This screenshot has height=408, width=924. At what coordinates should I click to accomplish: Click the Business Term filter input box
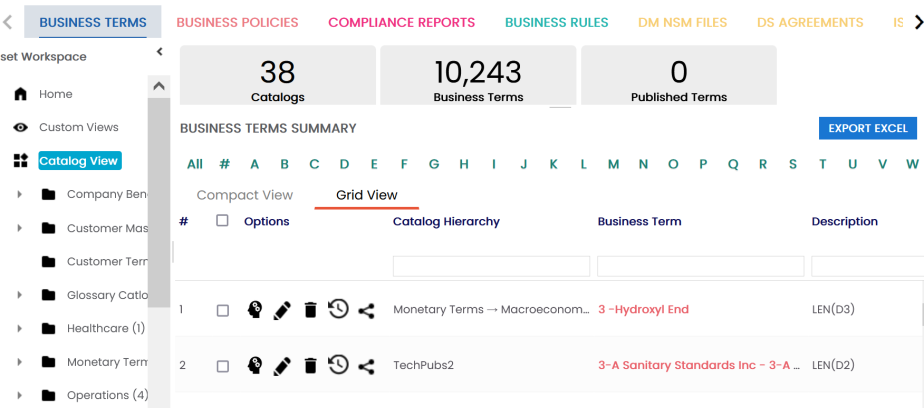click(x=700, y=266)
